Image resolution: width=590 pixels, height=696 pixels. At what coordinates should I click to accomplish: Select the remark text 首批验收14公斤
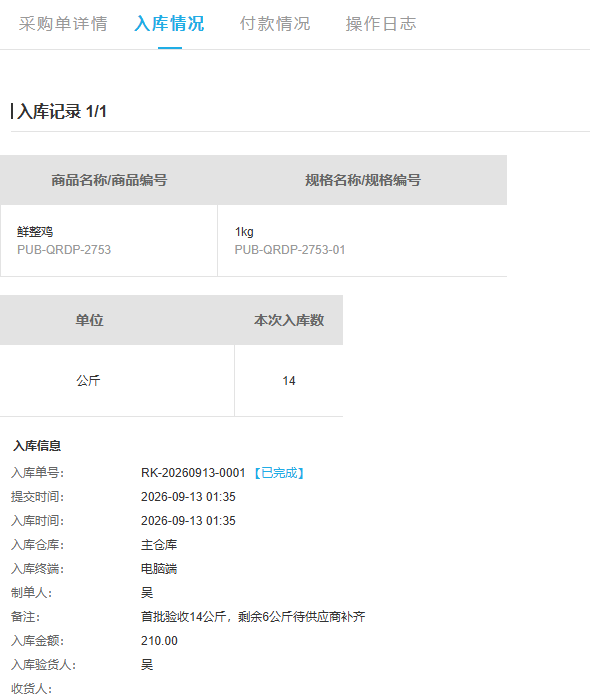(183, 617)
